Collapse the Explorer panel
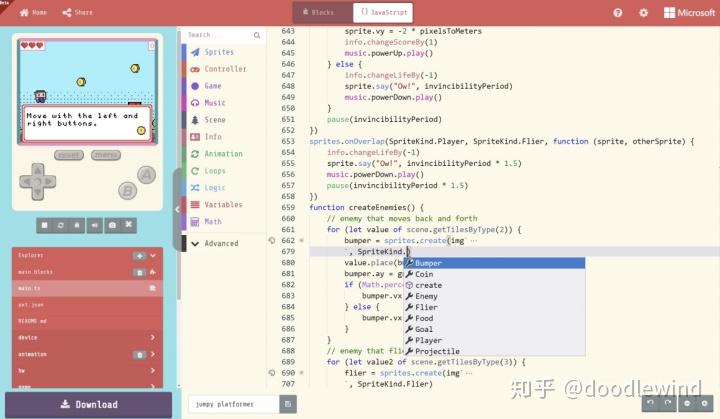The image size is (720, 419). (x=153, y=255)
